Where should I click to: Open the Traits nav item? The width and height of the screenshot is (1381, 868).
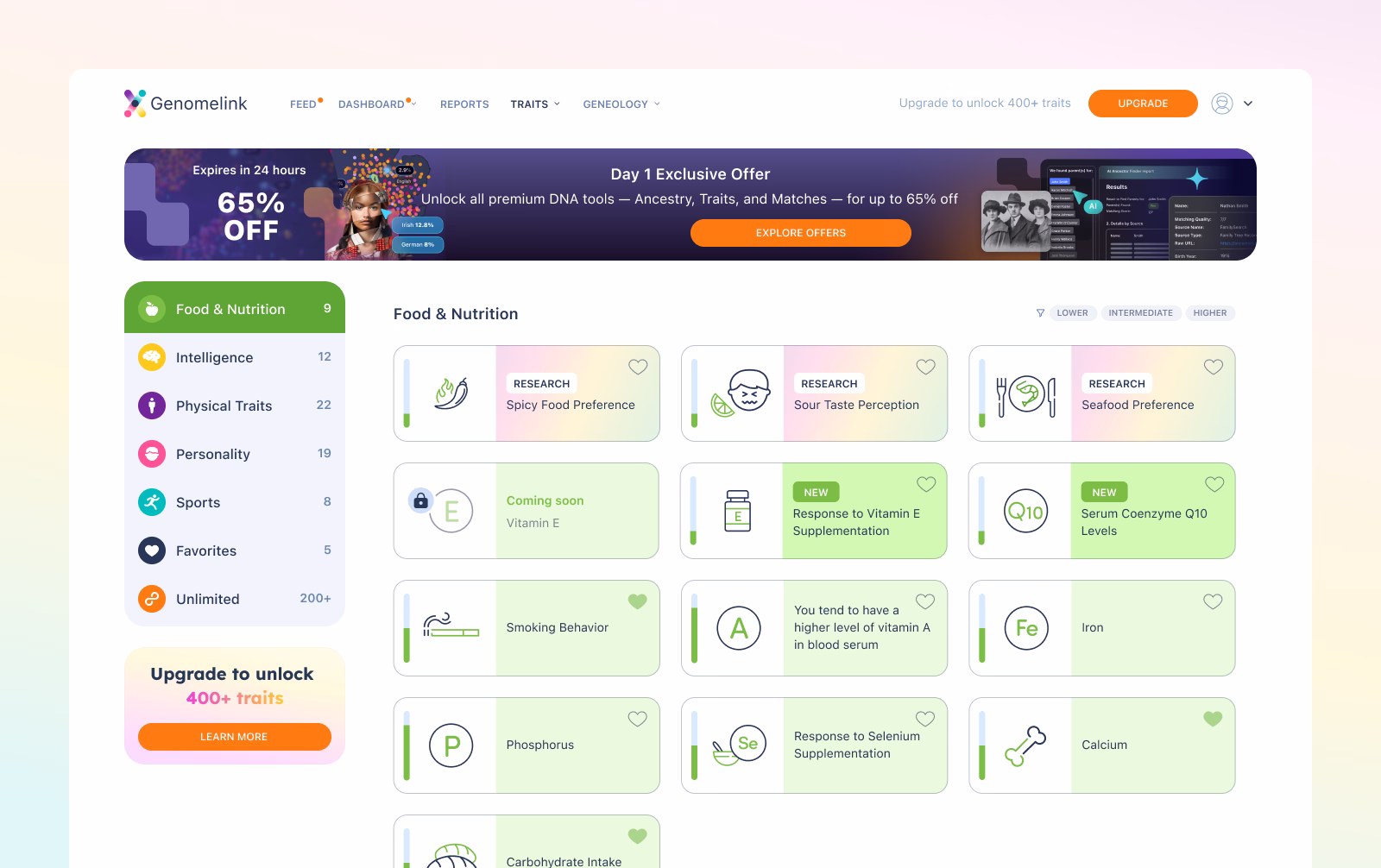pos(529,104)
